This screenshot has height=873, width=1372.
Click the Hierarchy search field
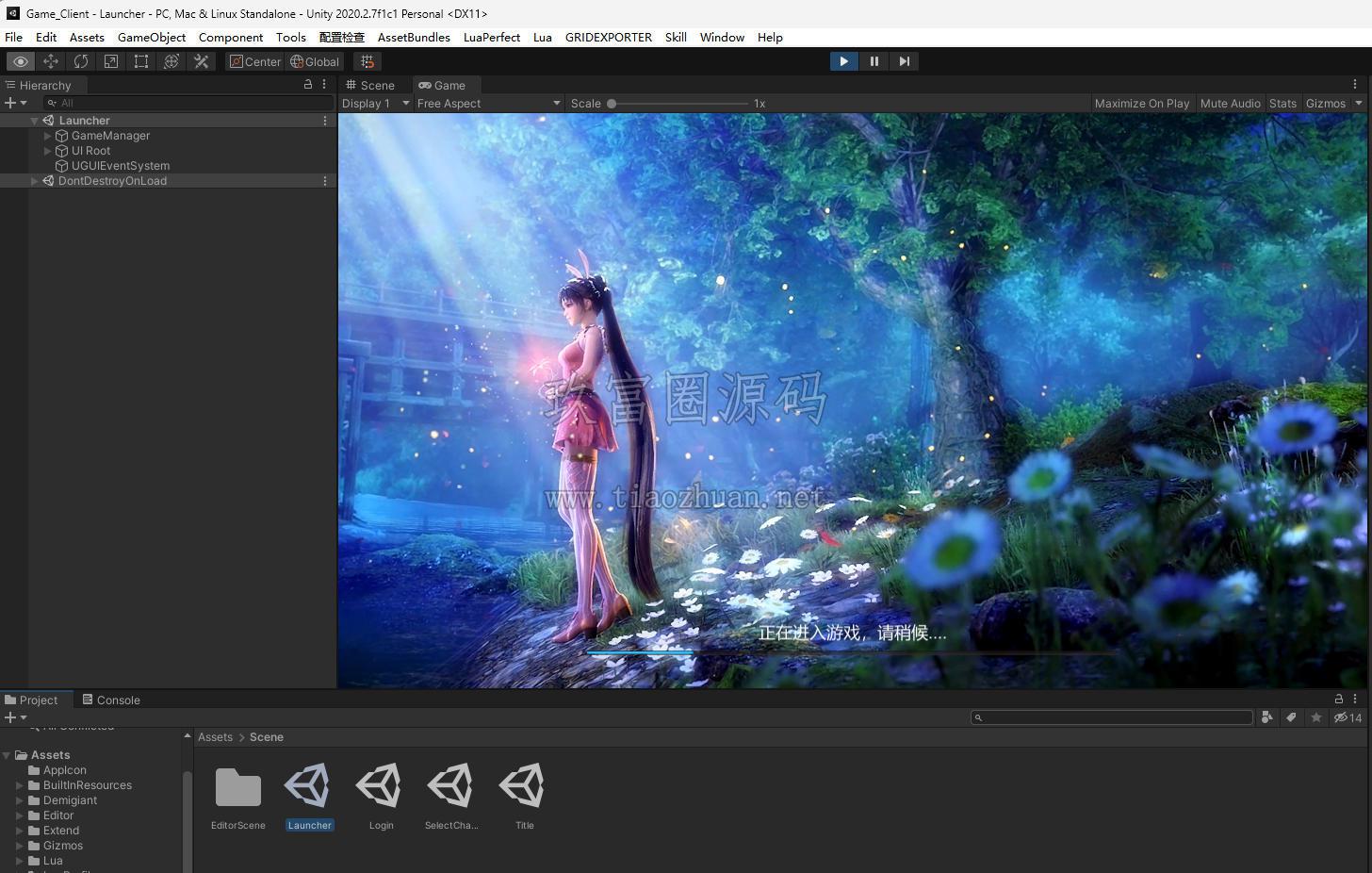[x=188, y=103]
